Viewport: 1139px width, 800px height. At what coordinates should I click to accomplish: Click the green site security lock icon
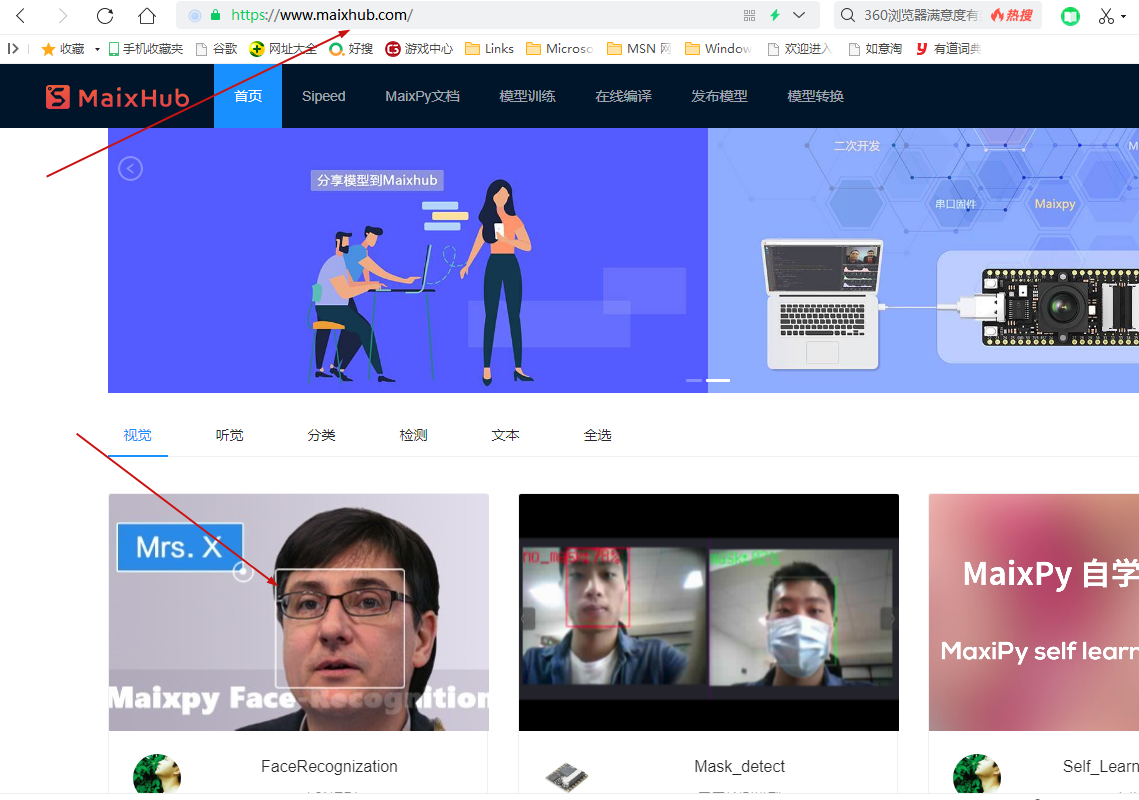pyautogui.click(x=215, y=16)
